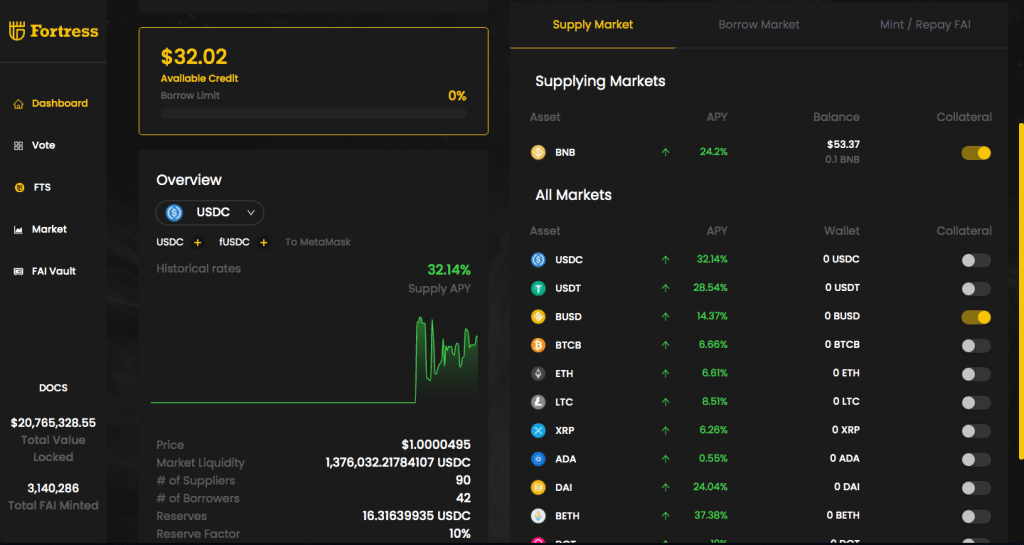This screenshot has height=545, width=1024.
Task: Enable BTCB collateral toggle
Action: click(x=976, y=345)
